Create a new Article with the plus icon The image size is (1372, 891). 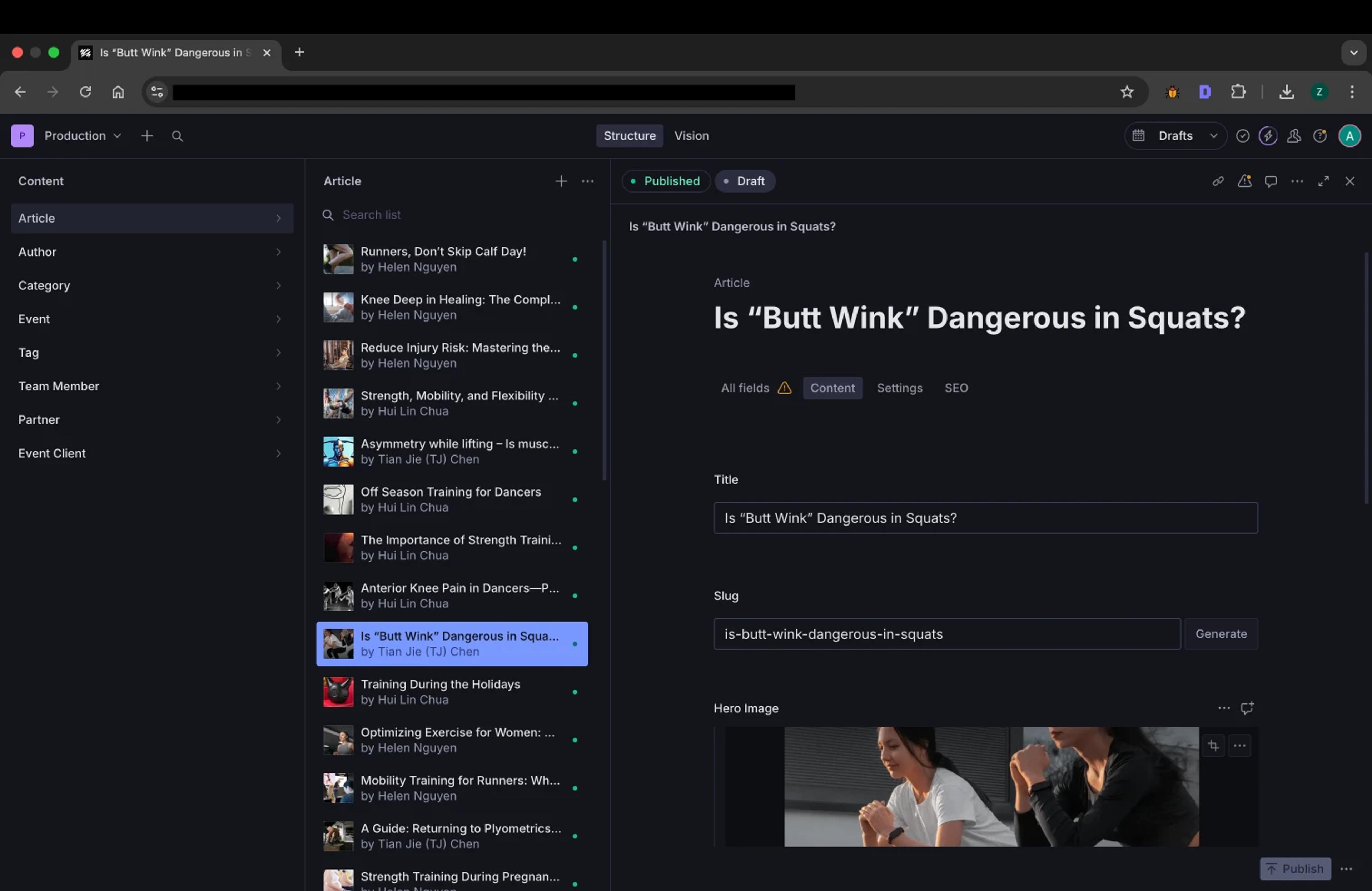(561, 181)
